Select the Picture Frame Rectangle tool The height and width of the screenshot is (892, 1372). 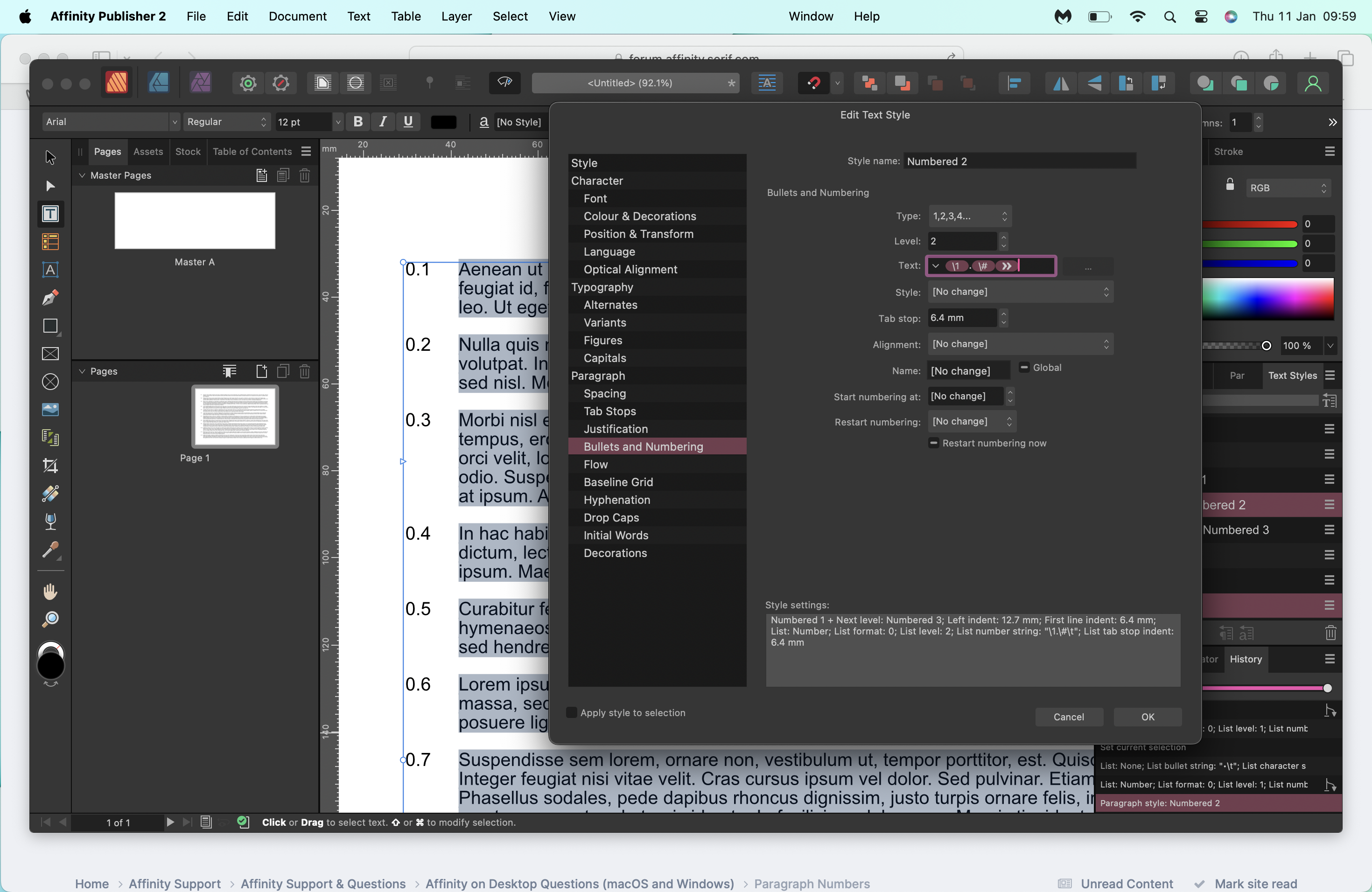51,354
